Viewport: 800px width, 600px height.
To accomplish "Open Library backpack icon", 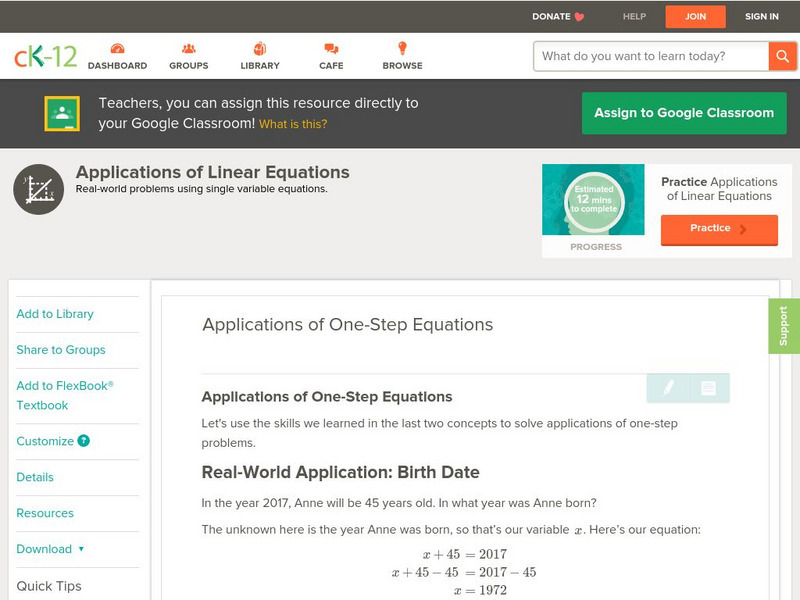I will pos(260,49).
